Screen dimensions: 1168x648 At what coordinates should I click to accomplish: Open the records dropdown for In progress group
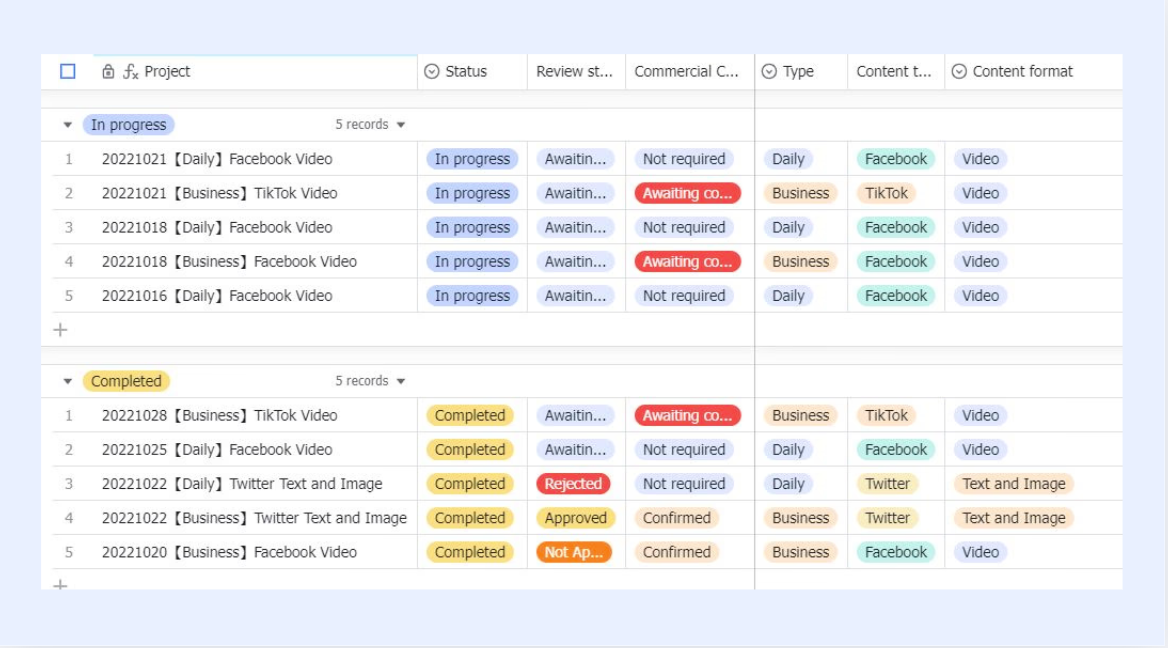tap(401, 125)
